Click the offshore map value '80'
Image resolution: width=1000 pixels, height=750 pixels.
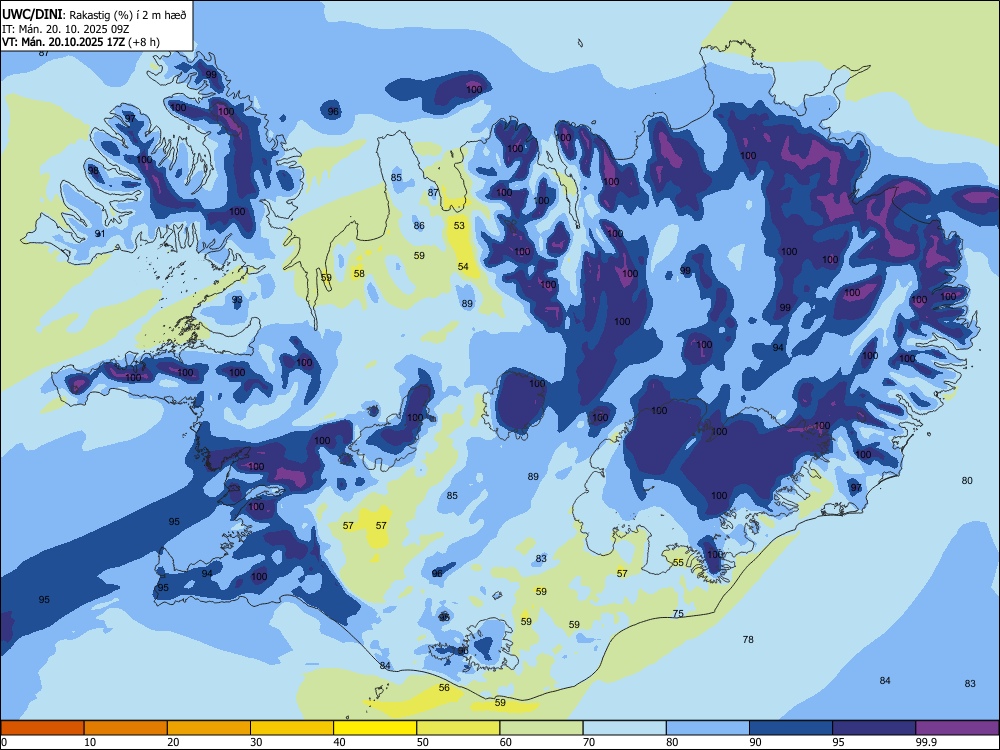[x=967, y=481]
